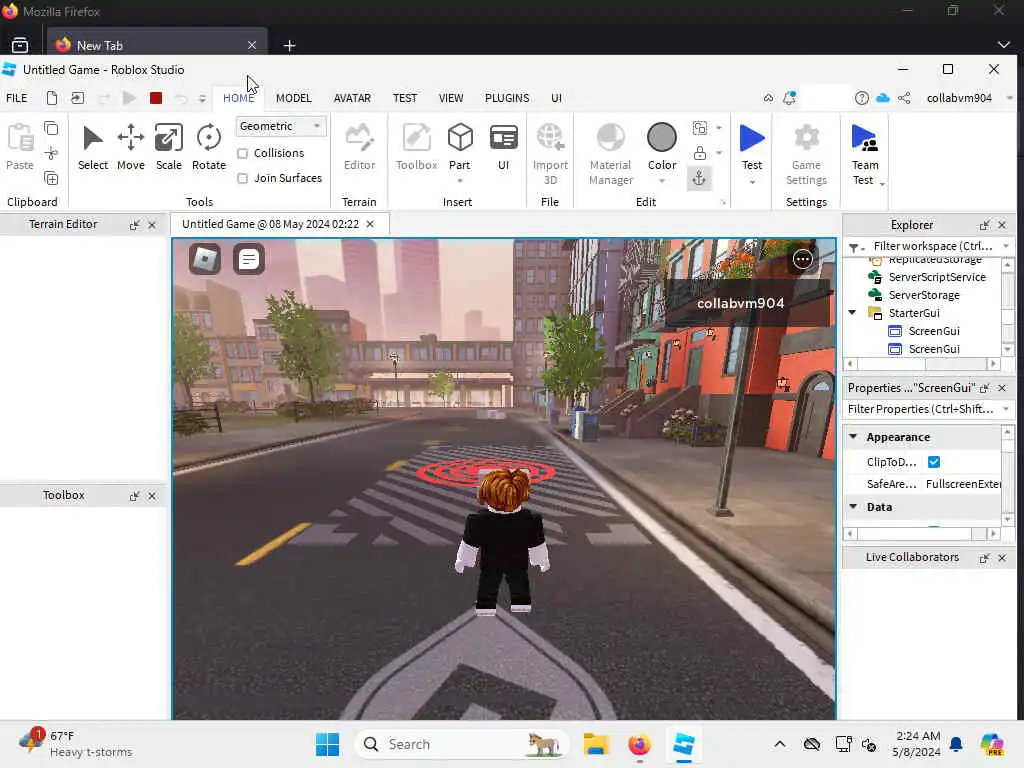The height and width of the screenshot is (768, 1024).
Task: Click the Copy icon in Clipboard
Action: pyautogui.click(x=51, y=129)
